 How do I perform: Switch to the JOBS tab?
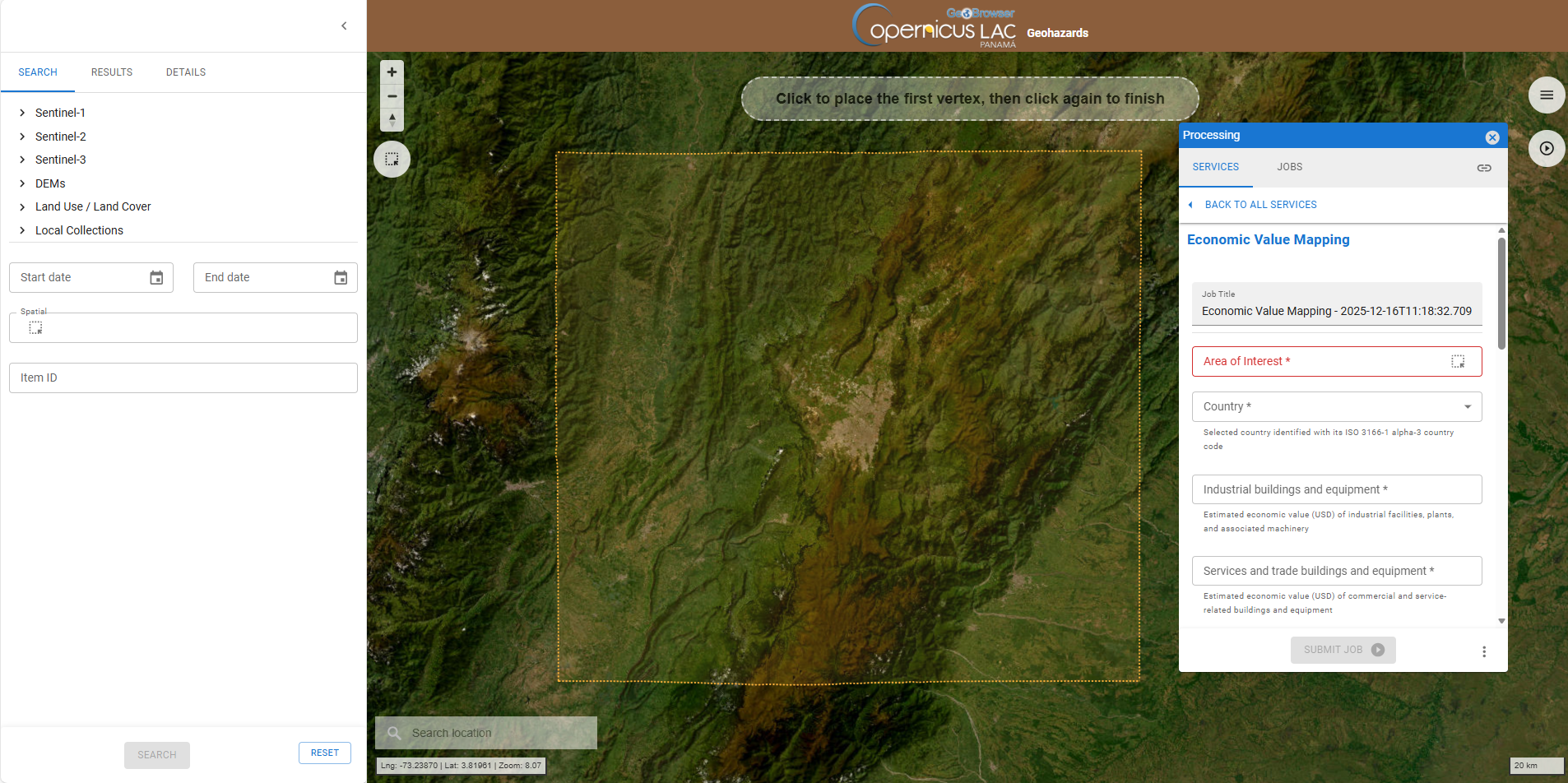click(x=1289, y=167)
